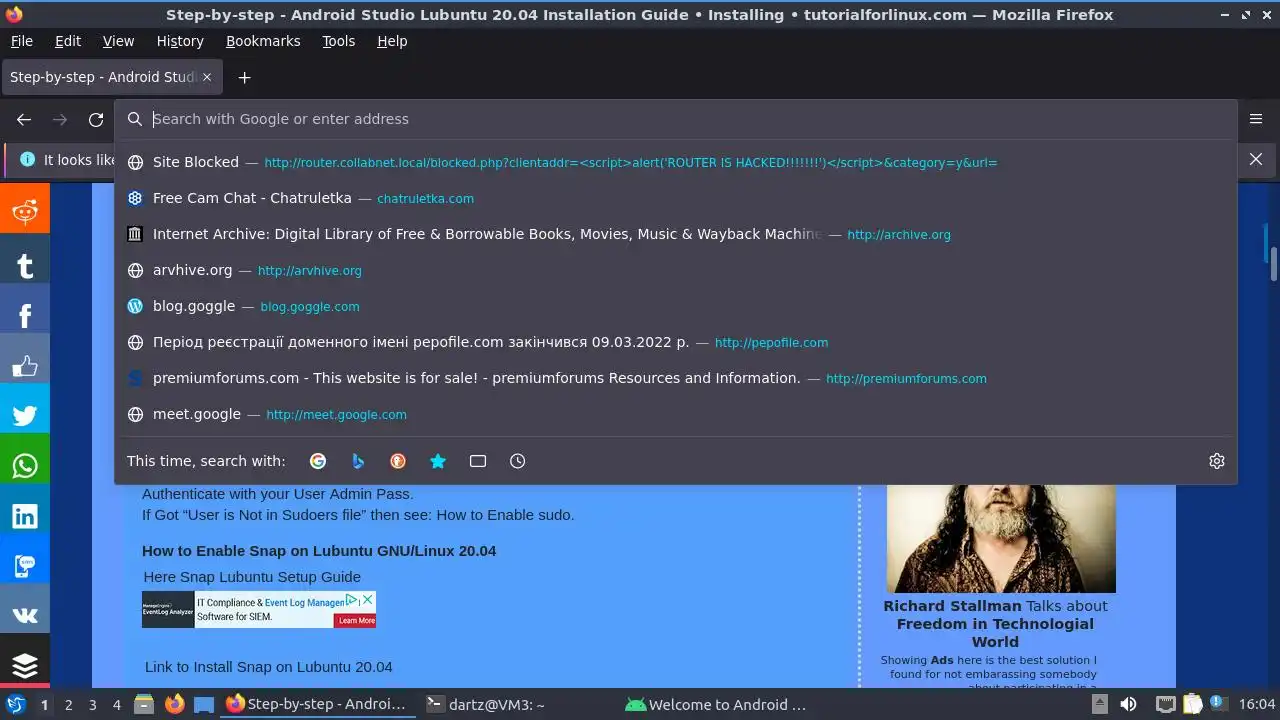Open the removable media eject tray icon
Screen dimensions: 1280x720
pos(1098,704)
